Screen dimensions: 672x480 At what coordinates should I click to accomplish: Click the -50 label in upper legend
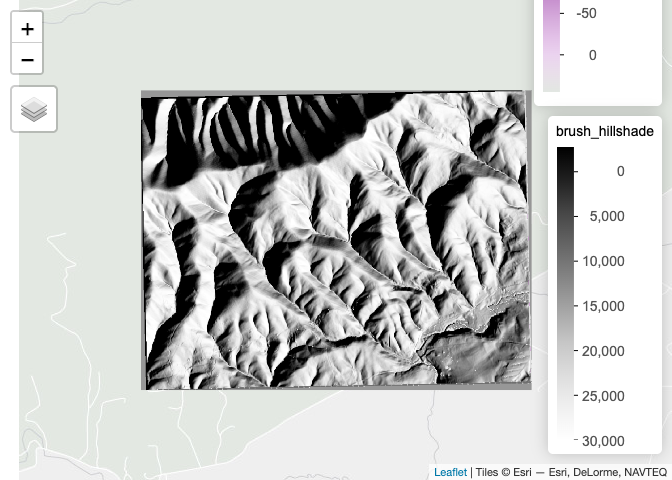pos(586,14)
